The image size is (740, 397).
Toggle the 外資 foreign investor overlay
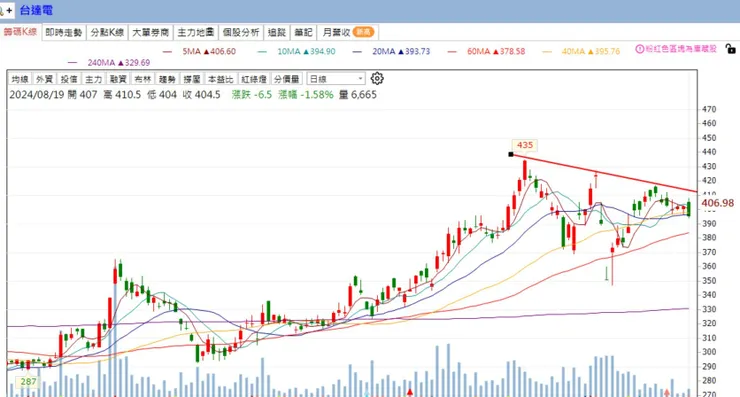44,79
